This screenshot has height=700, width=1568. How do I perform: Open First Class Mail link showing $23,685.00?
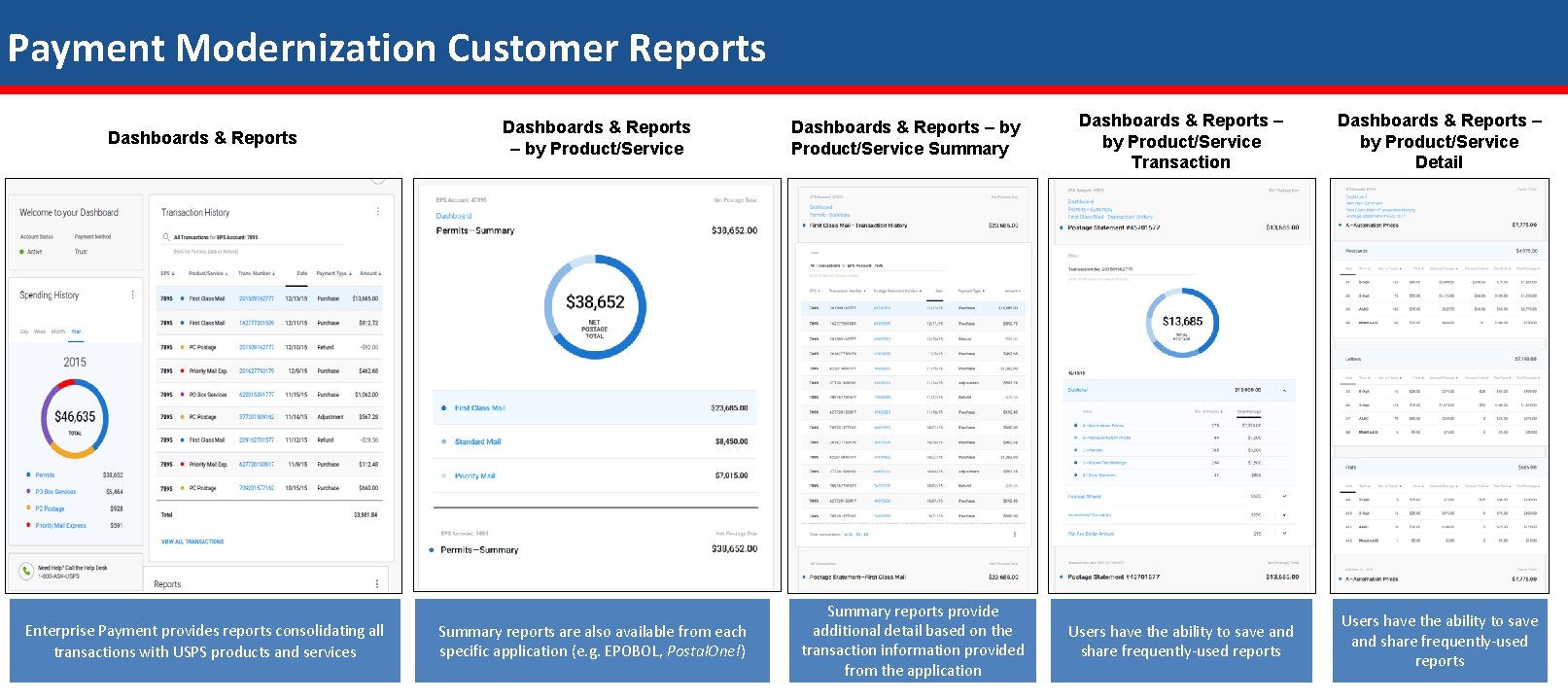click(x=480, y=408)
